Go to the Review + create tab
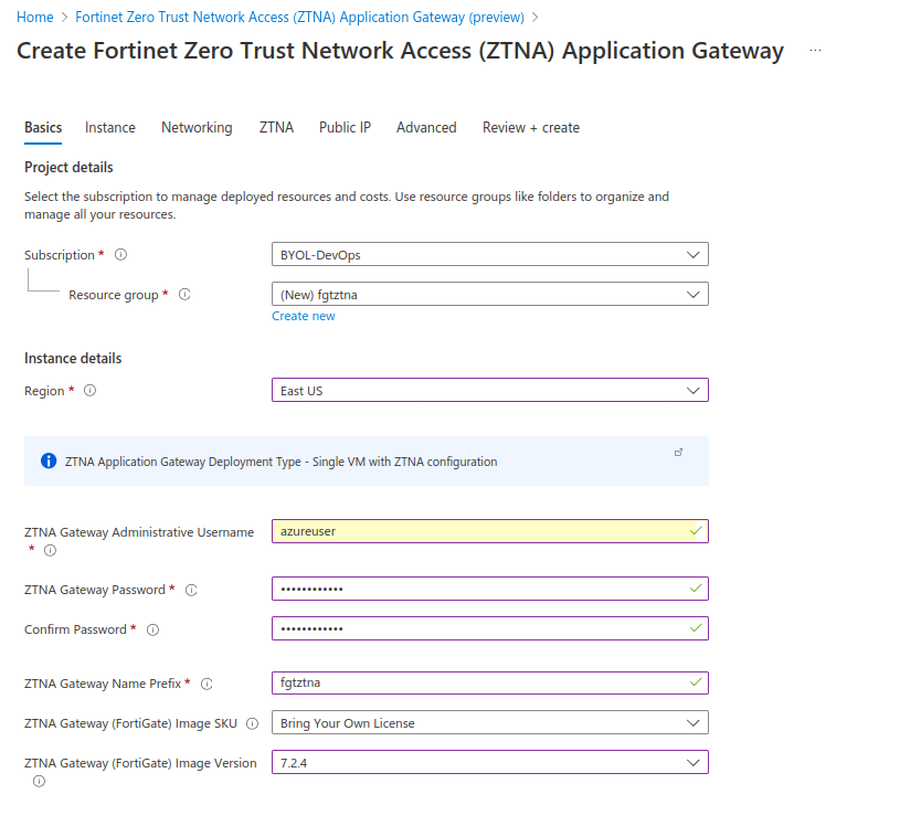900x826 pixels. click(530, 127)
